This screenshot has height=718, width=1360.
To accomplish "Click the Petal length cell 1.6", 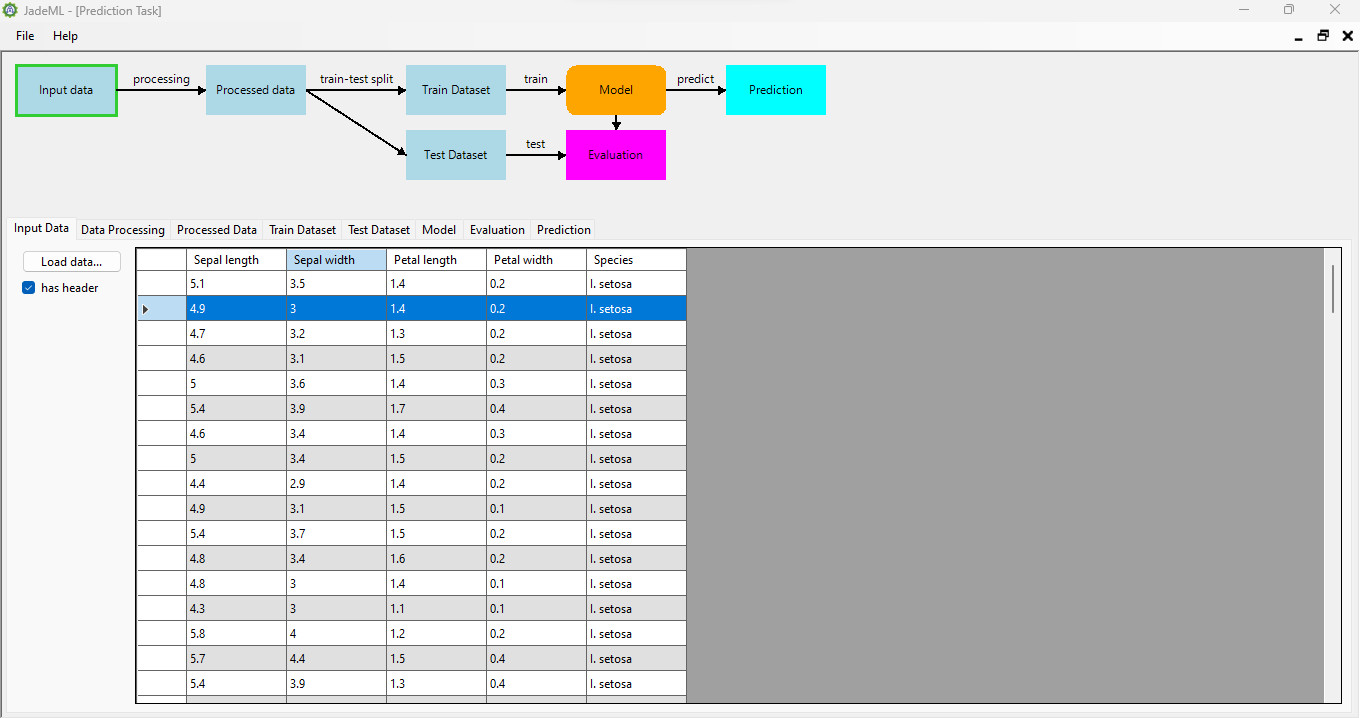I will (436, 559).
